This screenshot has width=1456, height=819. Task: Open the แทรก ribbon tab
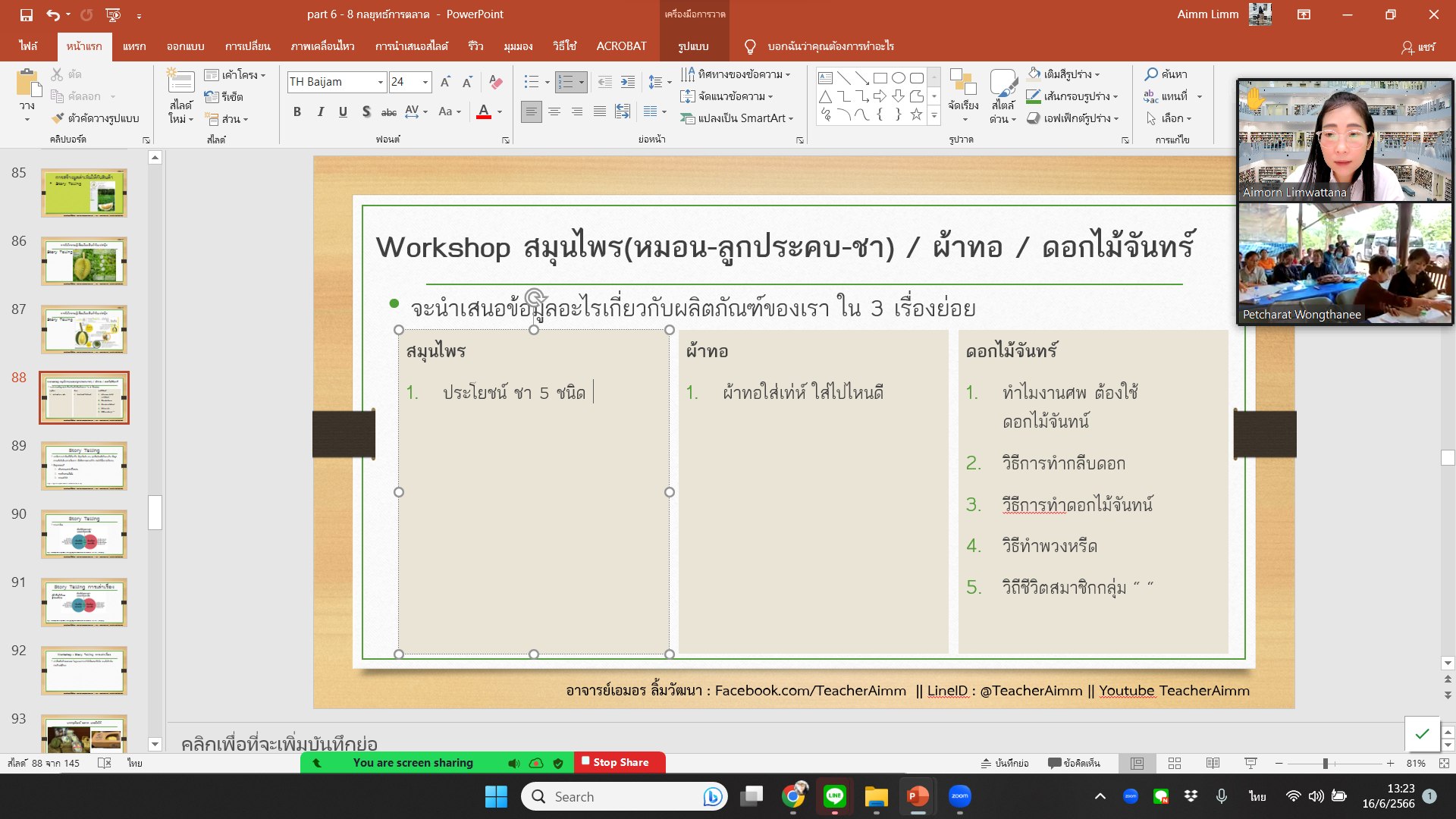point(134,46)
